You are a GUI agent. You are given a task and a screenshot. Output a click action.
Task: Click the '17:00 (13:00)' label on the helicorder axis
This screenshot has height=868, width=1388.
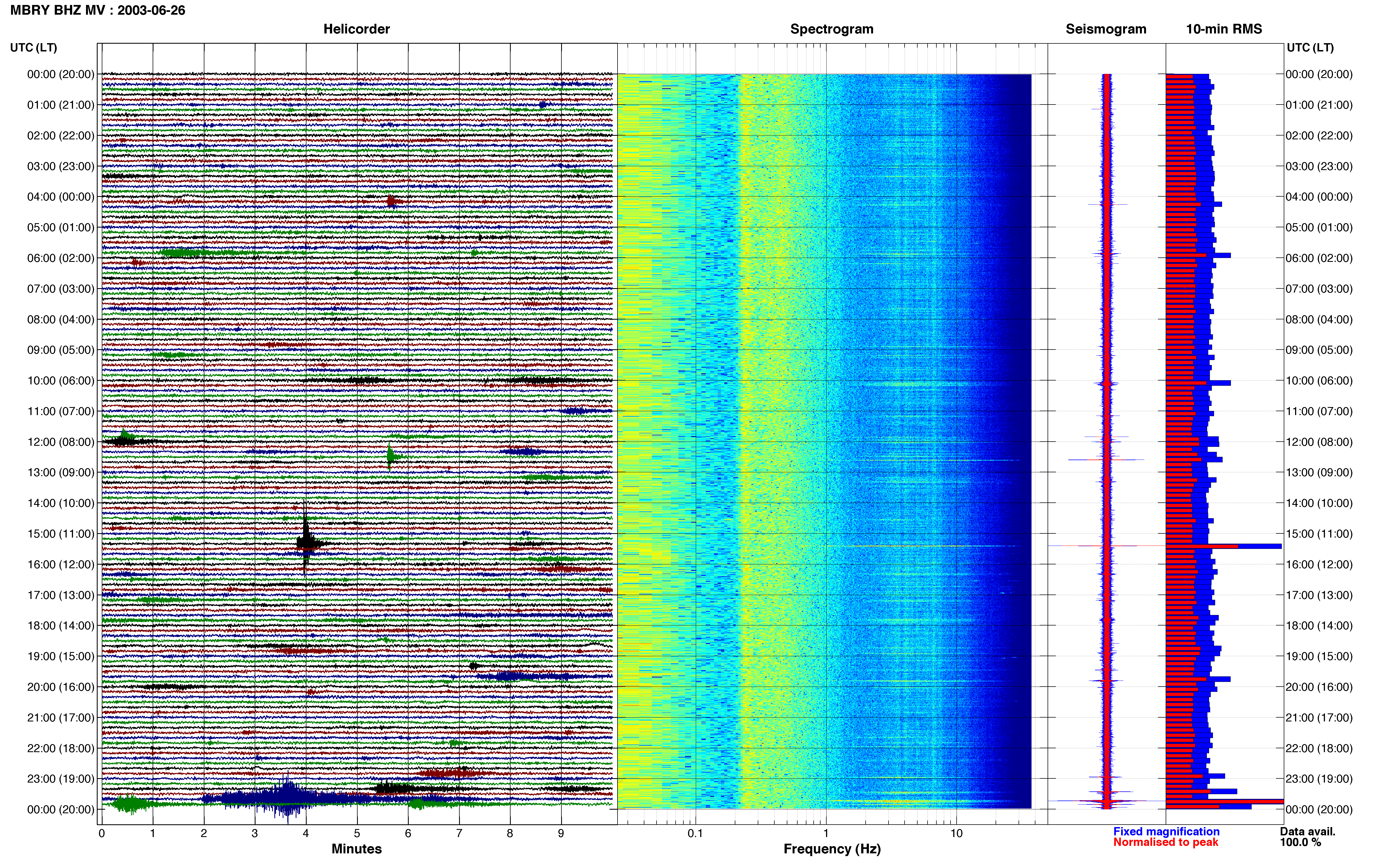[x=60, y=595]
